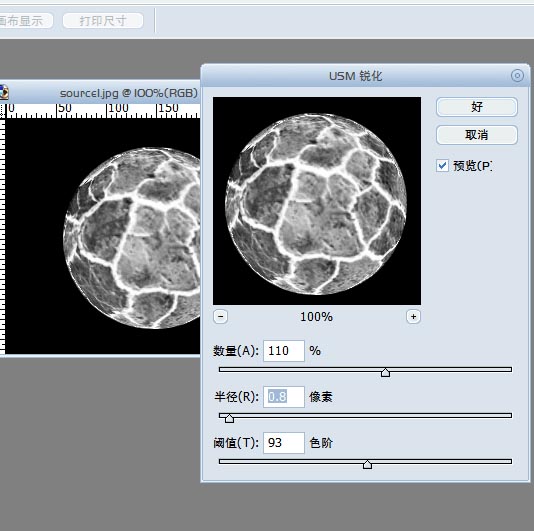Viewport: 534px width, 531px height.
Task: Click the 阈值 threshold slider handle
Action: 367,465
